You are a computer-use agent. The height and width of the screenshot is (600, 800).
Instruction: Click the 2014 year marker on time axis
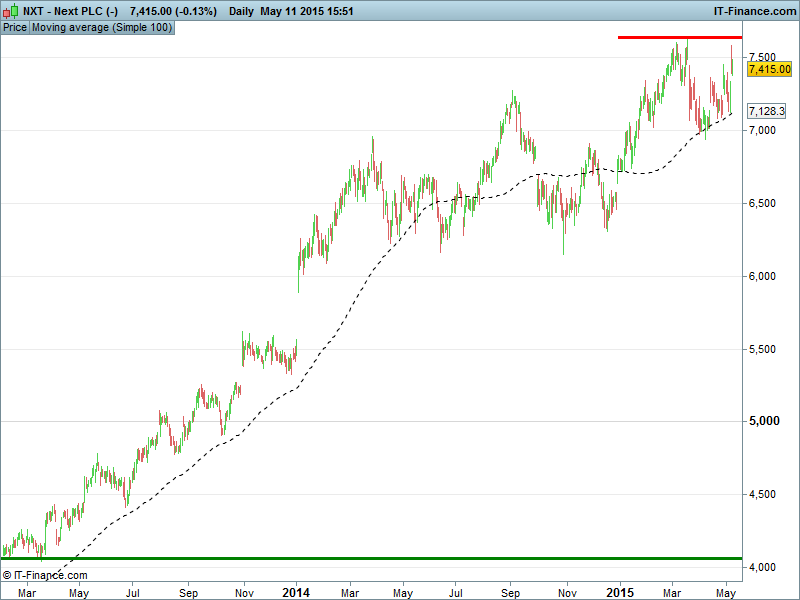297,592
